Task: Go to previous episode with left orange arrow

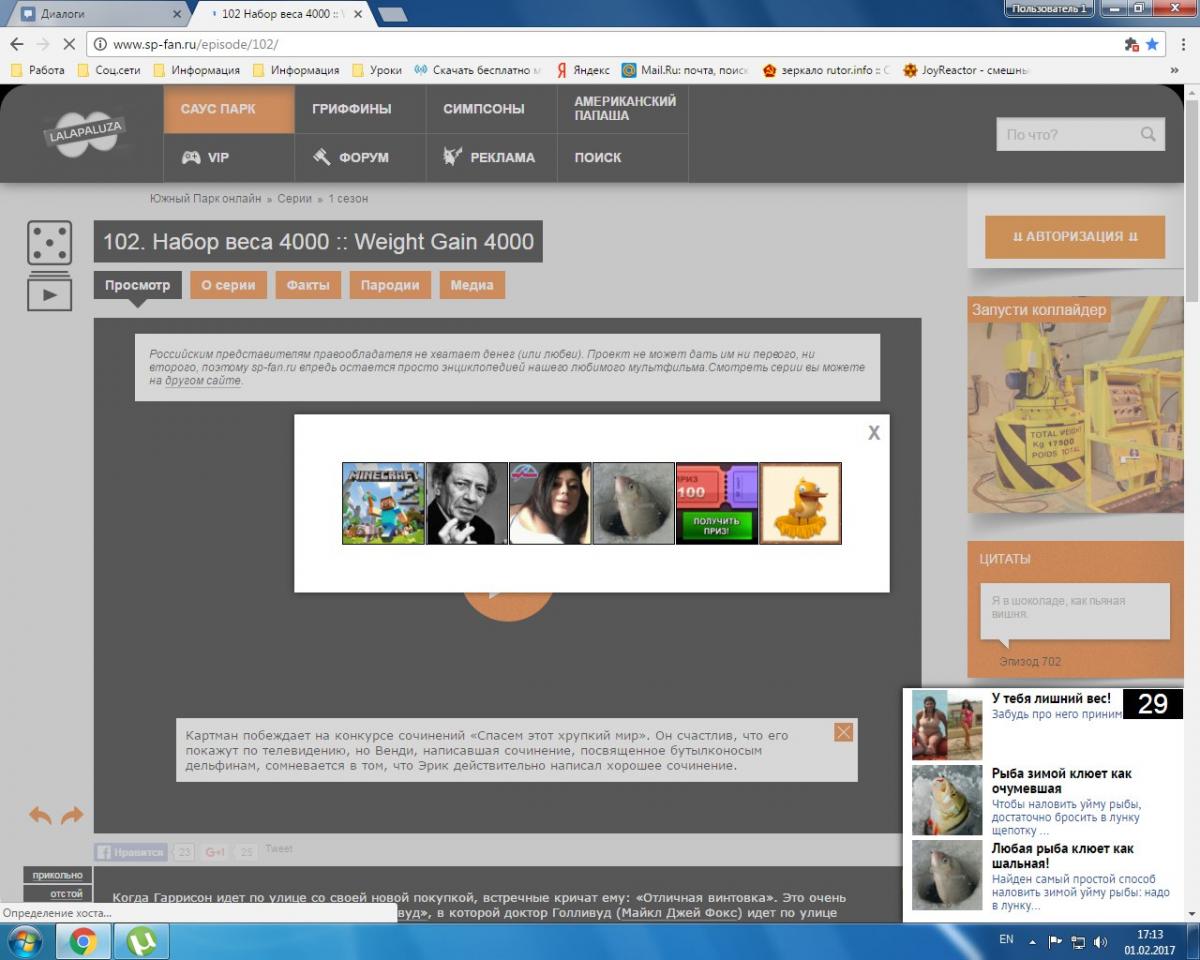Action: [x=40, y=816]
